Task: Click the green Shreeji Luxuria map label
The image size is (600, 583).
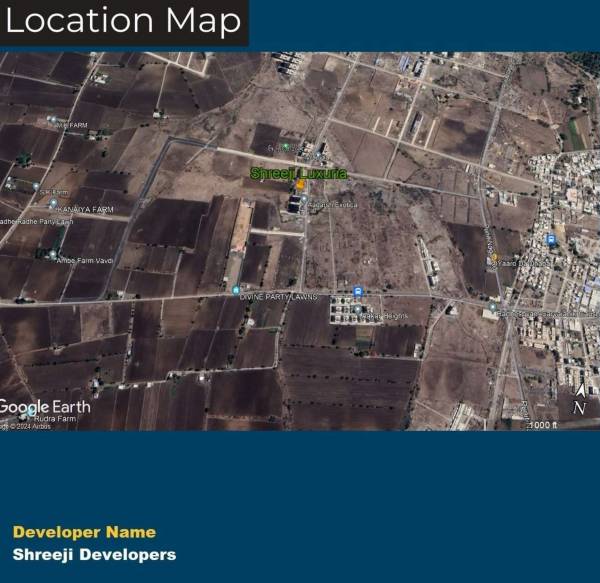Action: pyautogui.click(x=298, y=173)
